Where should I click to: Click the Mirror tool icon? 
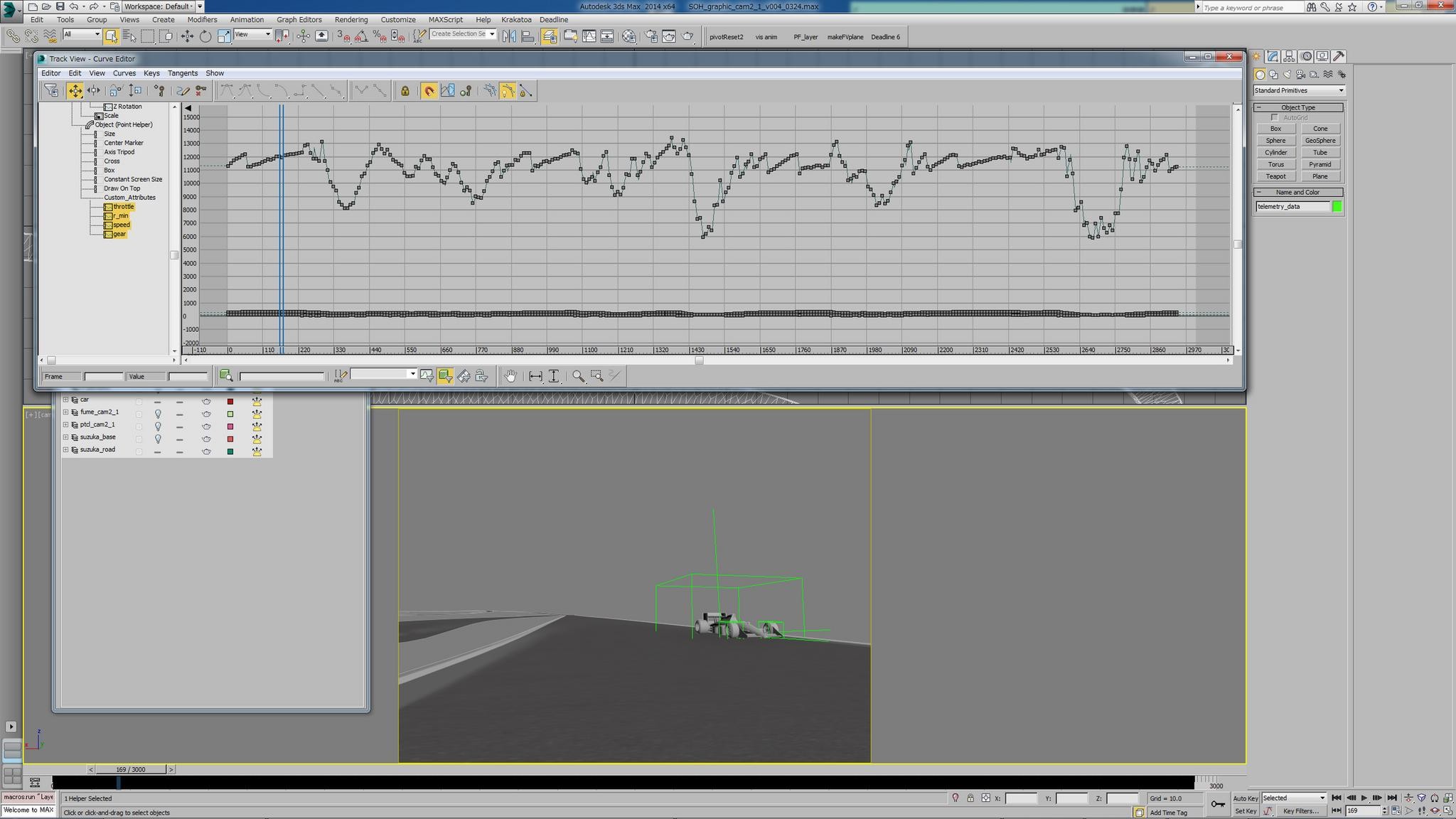coord(509,36)
